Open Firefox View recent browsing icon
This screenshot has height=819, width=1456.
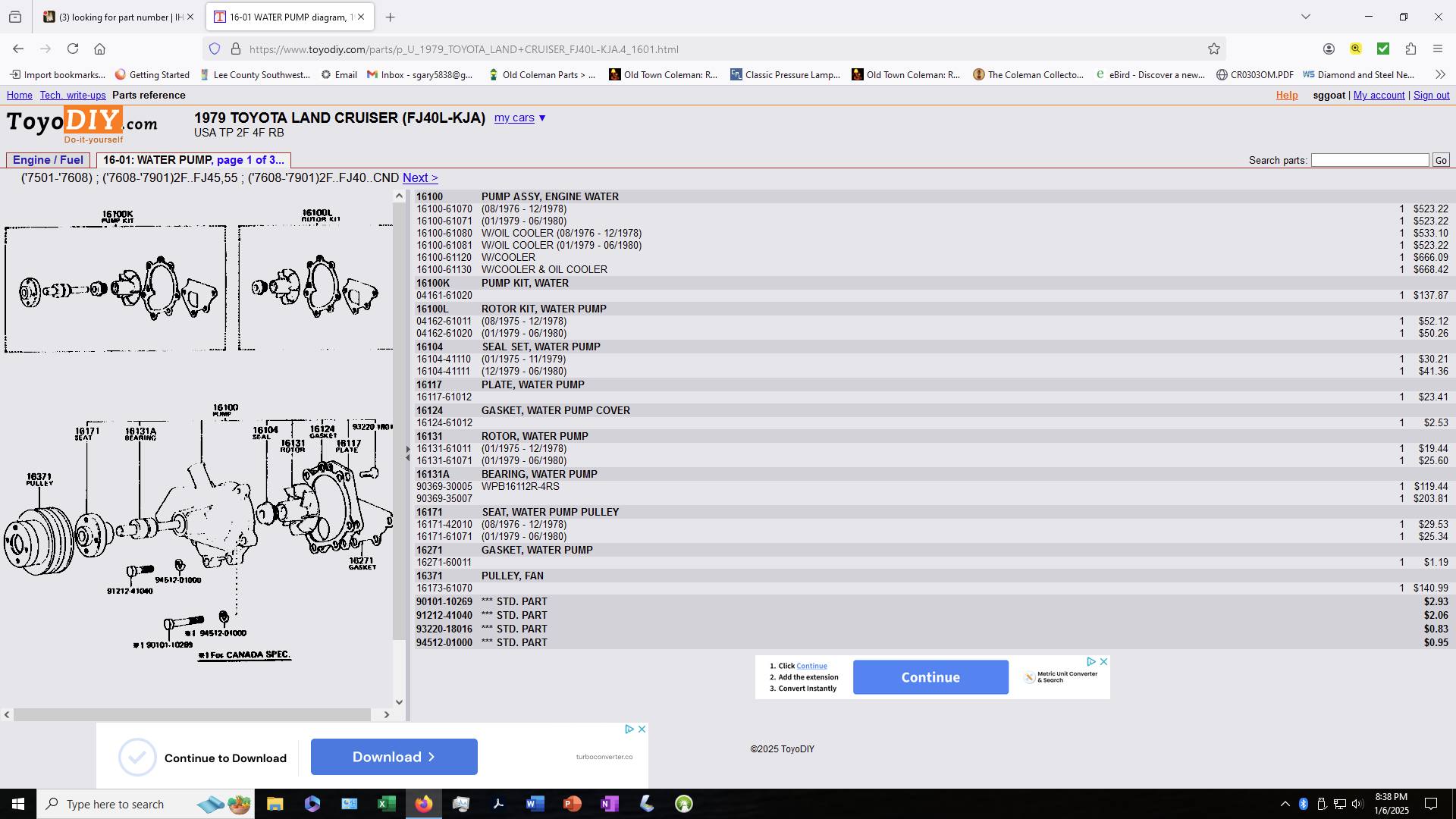(x=15, y=17)
